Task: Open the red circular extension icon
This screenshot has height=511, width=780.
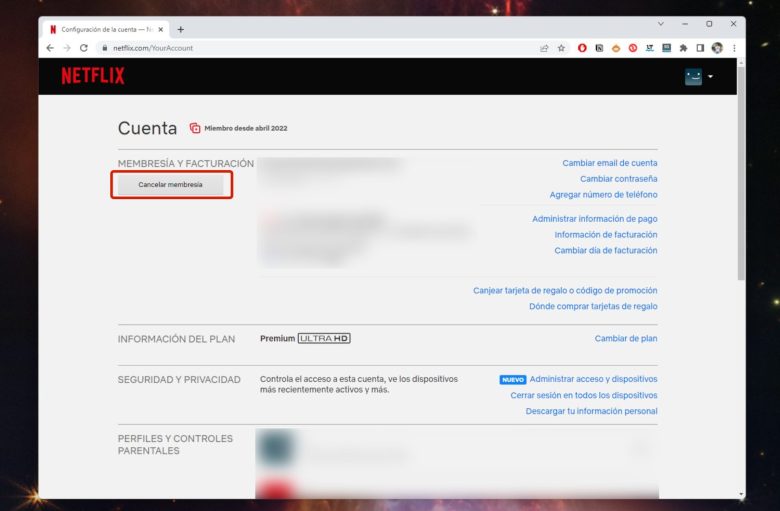Action: click(x=633, y=48)
